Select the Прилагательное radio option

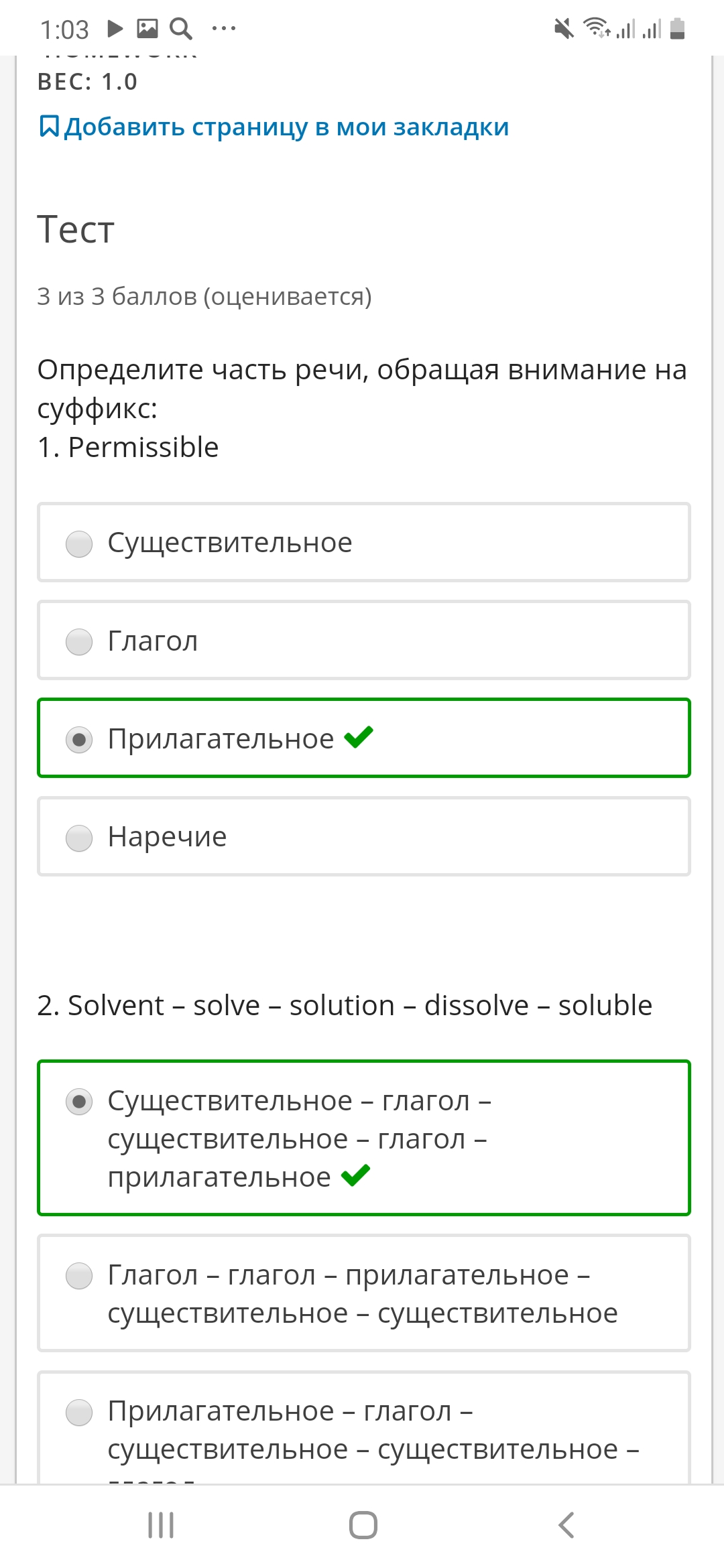click(364, 738)
